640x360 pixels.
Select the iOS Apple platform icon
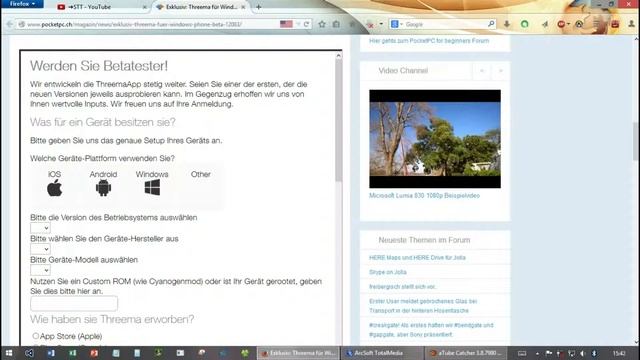coord(55,188)
